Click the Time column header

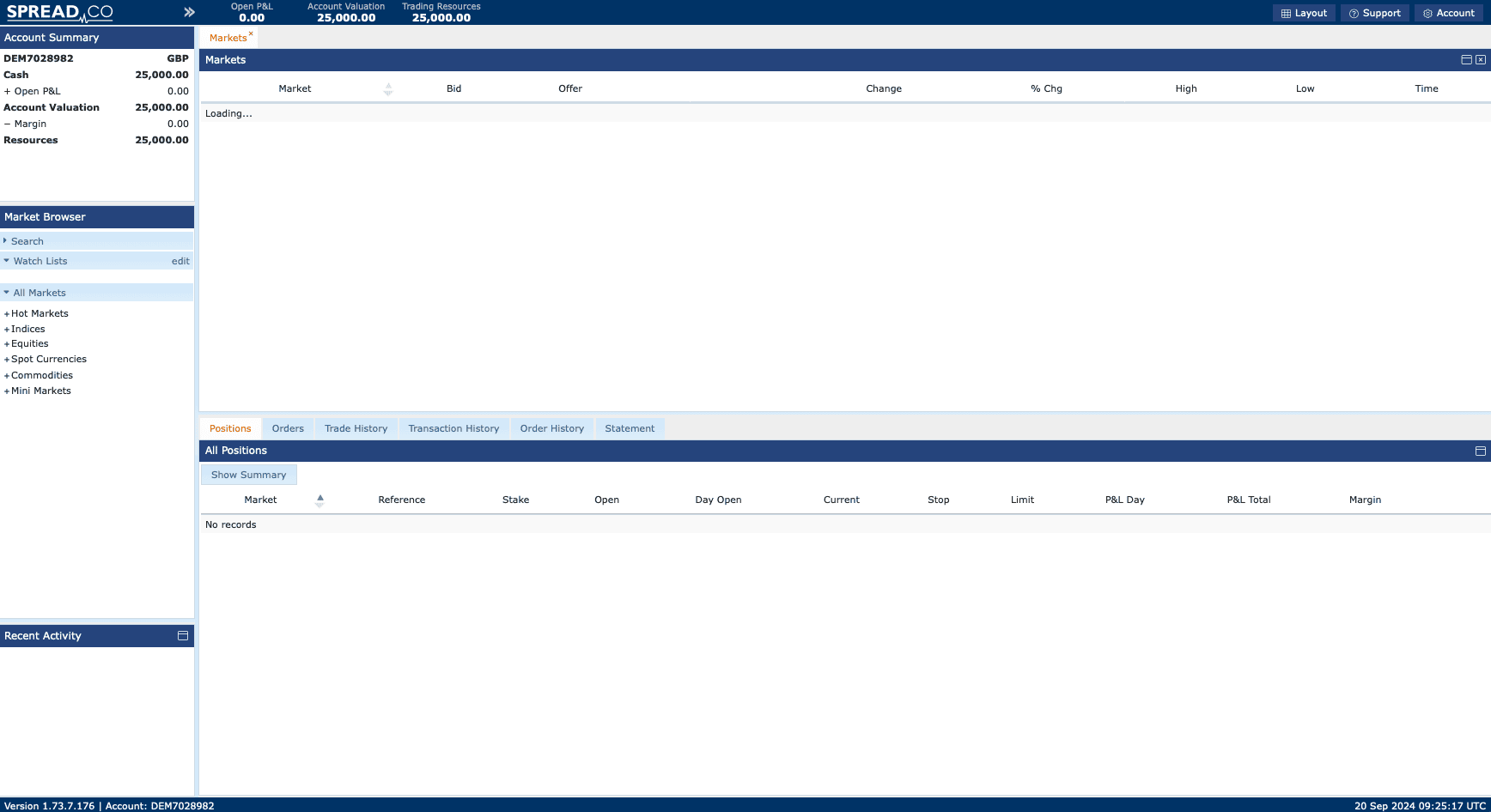(x=1427, y=88)
